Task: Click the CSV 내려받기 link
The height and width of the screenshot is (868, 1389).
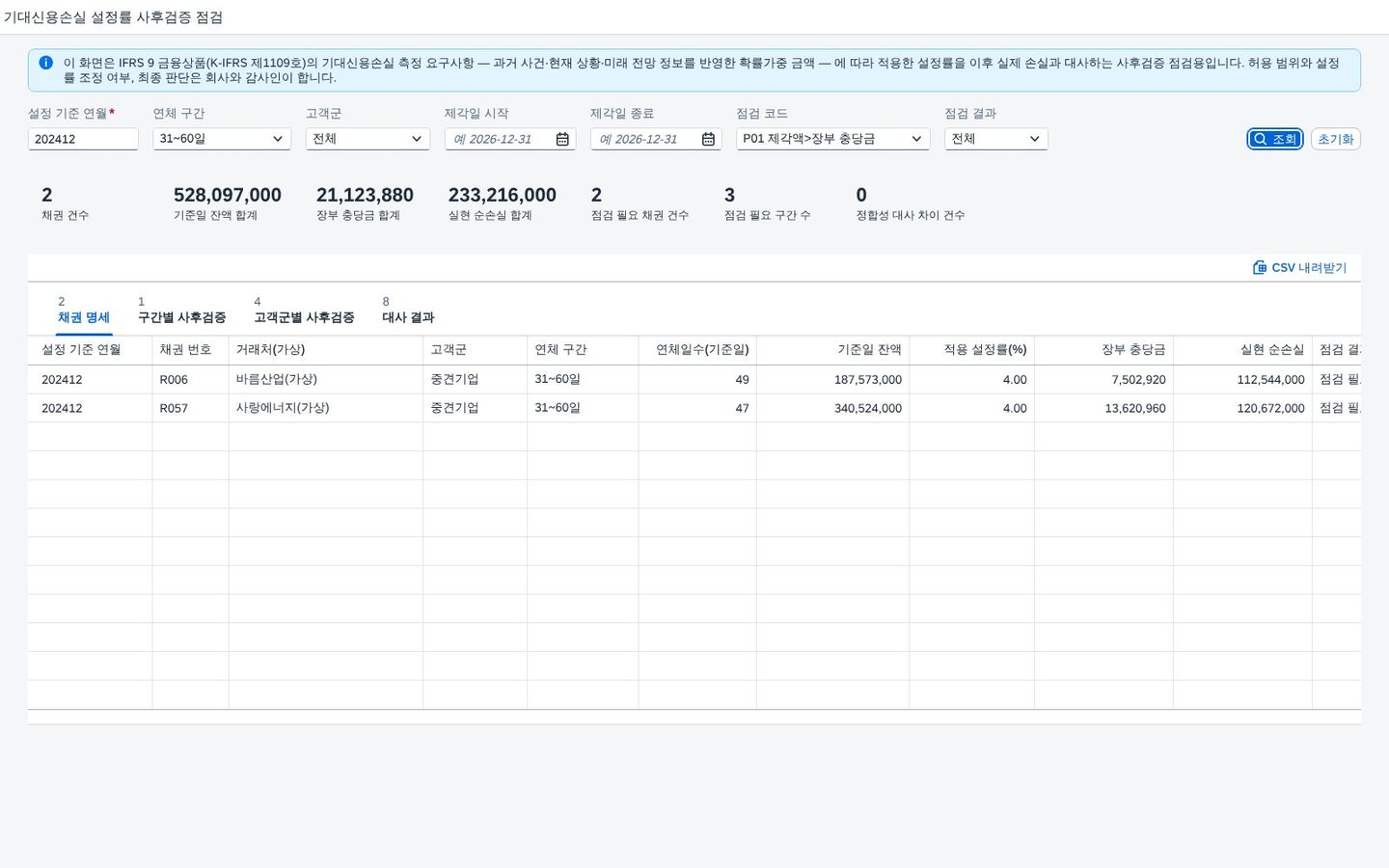Action: (1299, 267)
